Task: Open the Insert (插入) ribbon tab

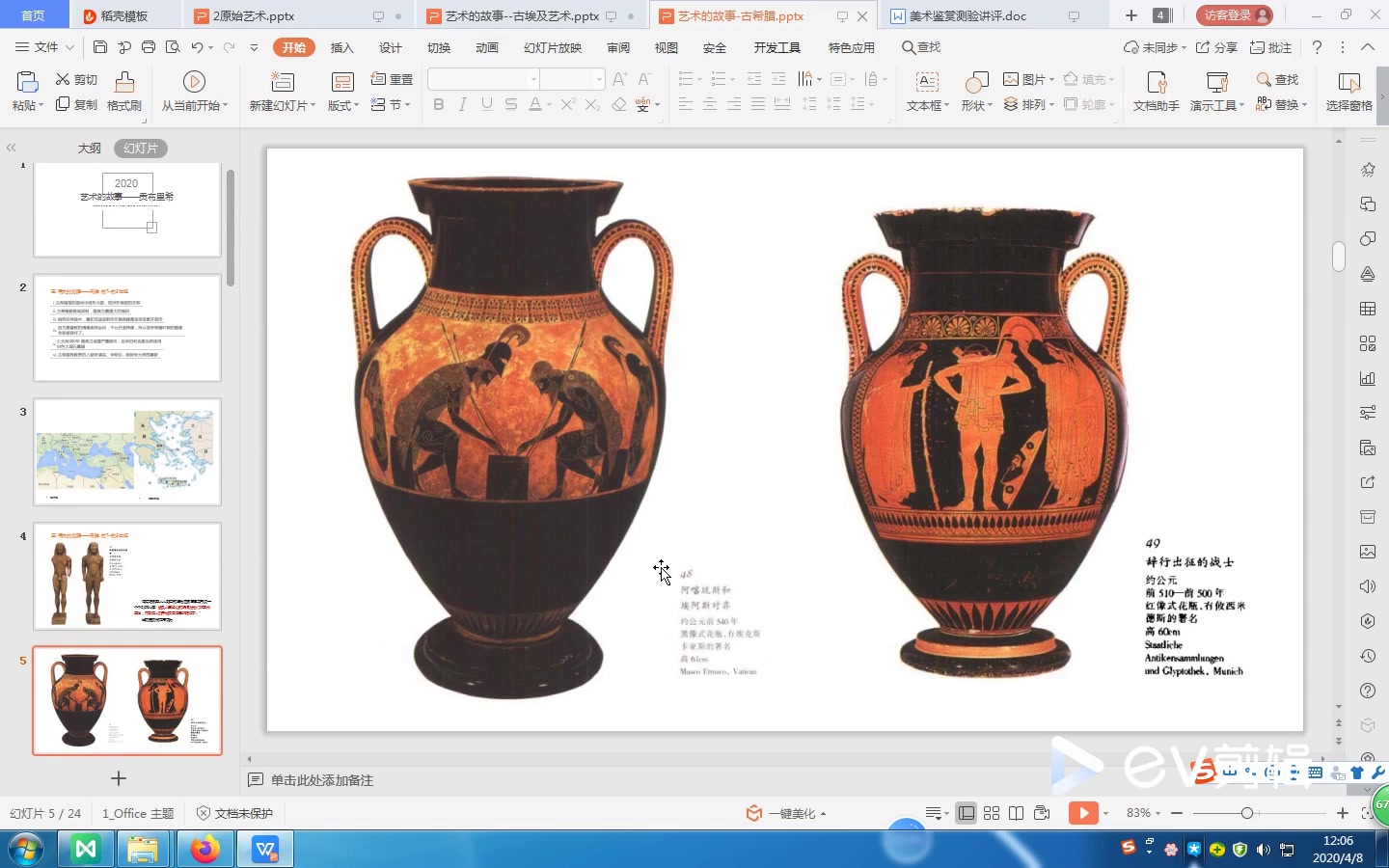Action: 341,47
